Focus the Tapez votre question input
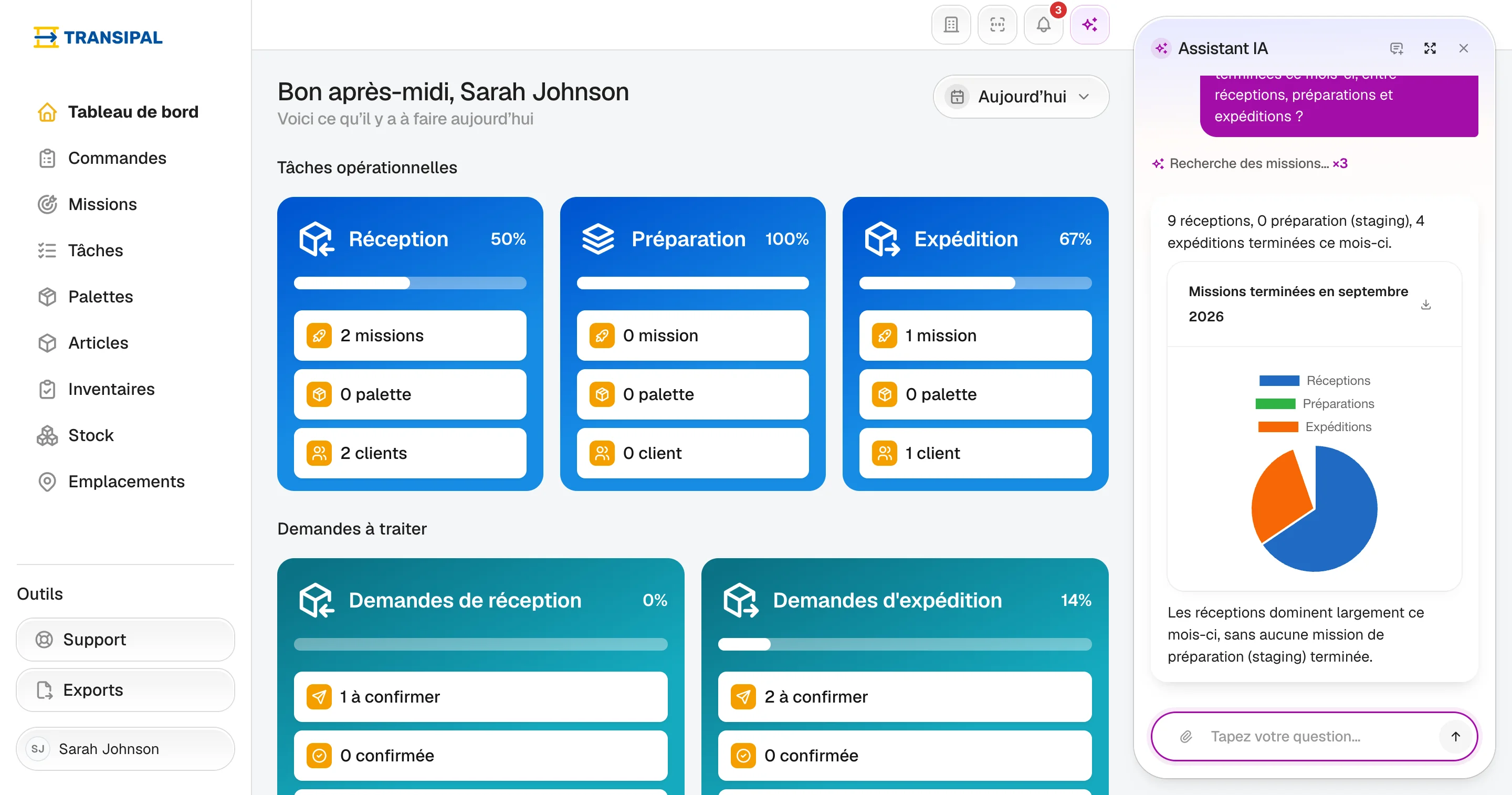This screenshot has width=1512, height=795. click(x=1315, y=736)
